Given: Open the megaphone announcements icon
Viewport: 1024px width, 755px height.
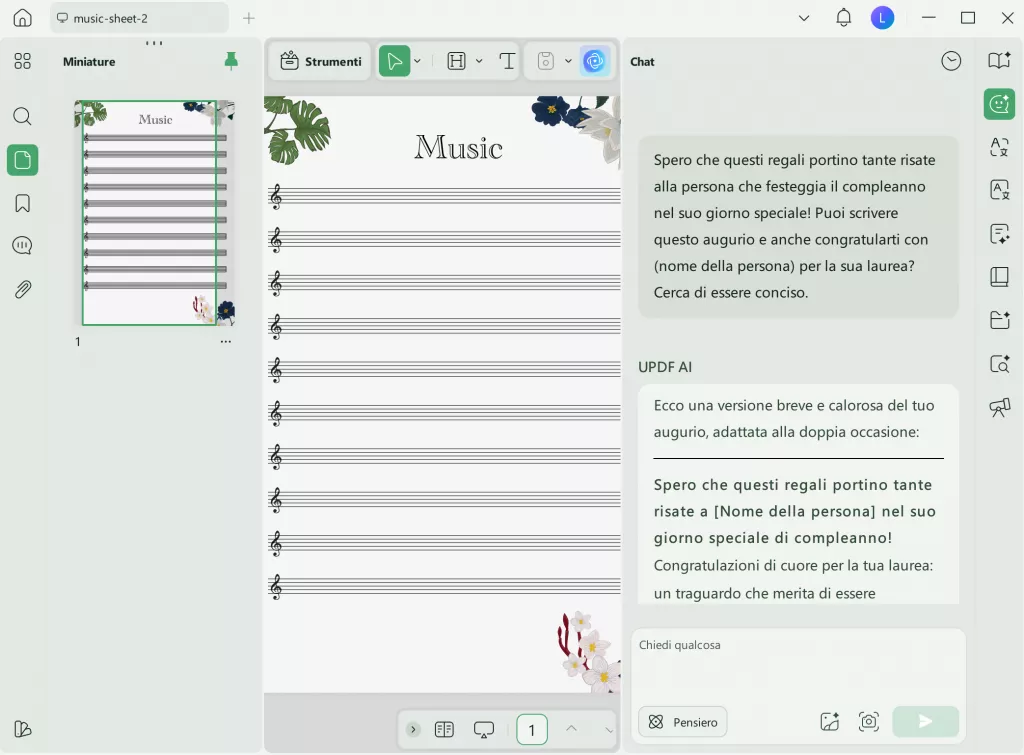Looking at the screenshot, I should click(x=999, y=408).
